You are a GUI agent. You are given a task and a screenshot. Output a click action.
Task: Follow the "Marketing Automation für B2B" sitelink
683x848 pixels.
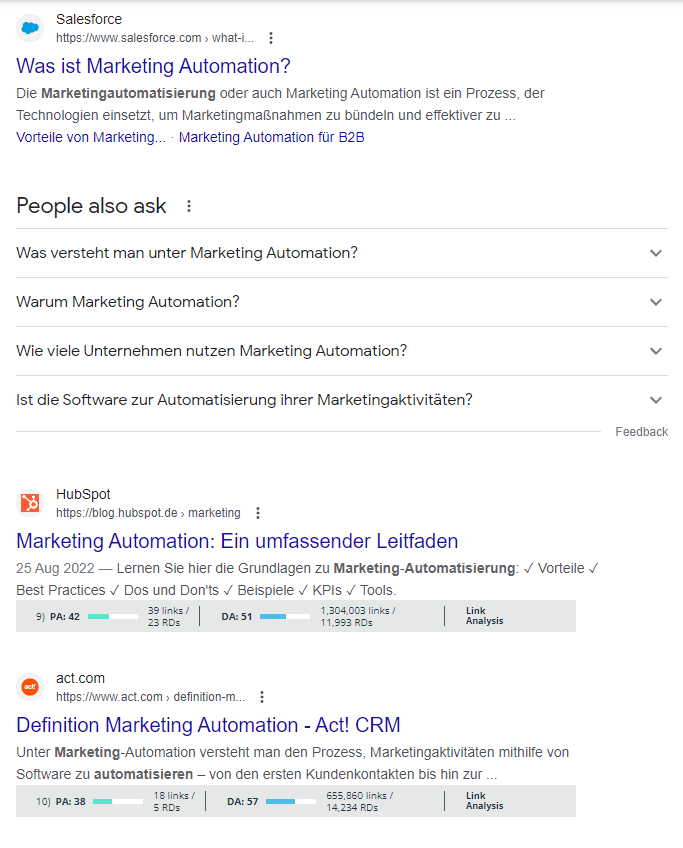pyautogui.click(x=271, y=137)
